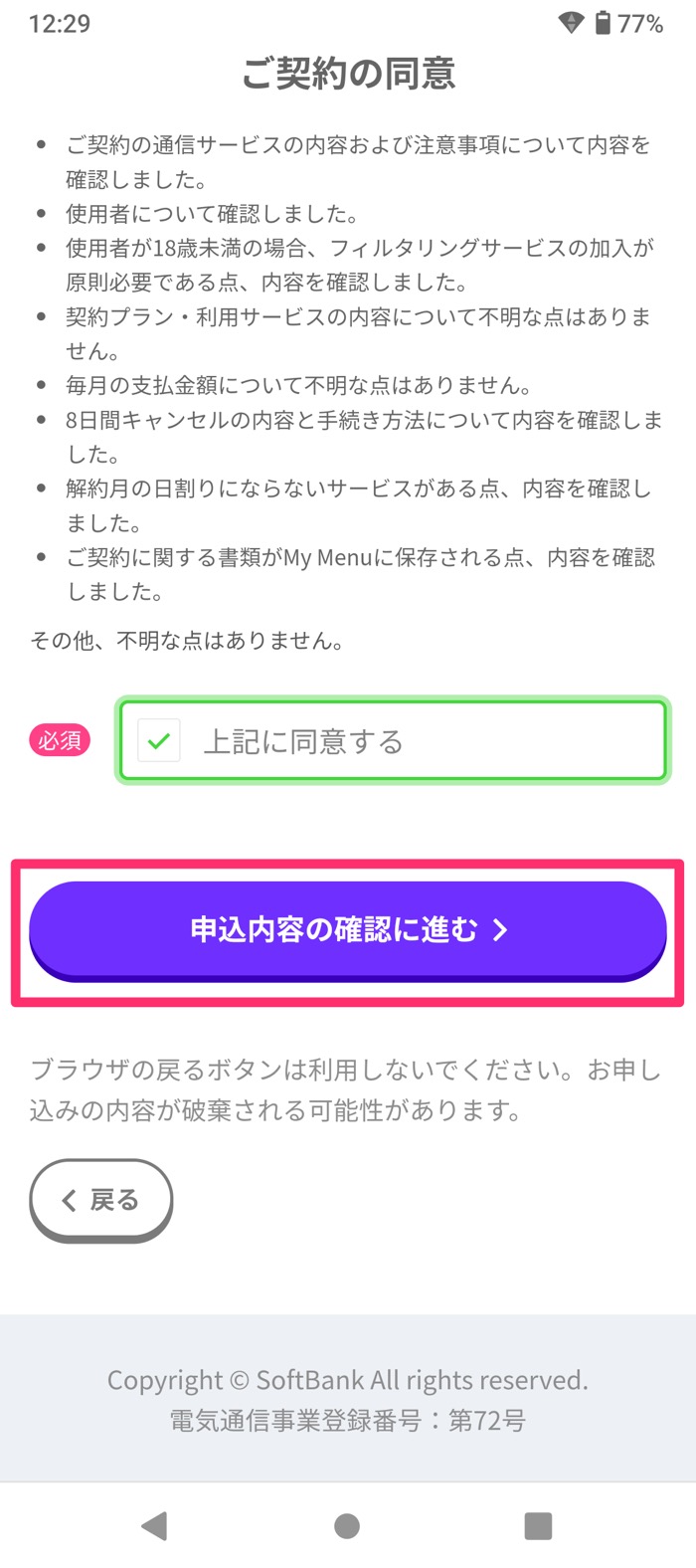Tap the 電気通信事業登録番号 registration text

347,1421
